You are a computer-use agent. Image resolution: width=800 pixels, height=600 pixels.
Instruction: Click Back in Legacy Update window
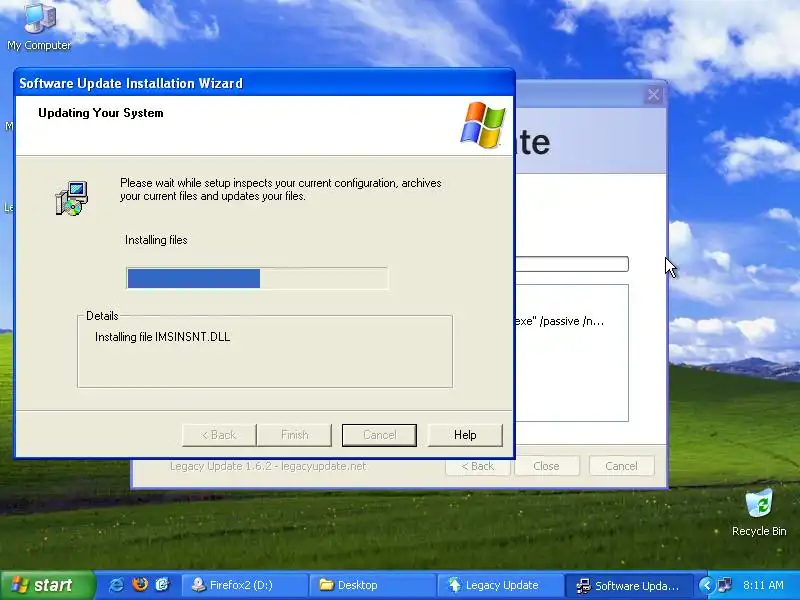click(x=478, y=466)
